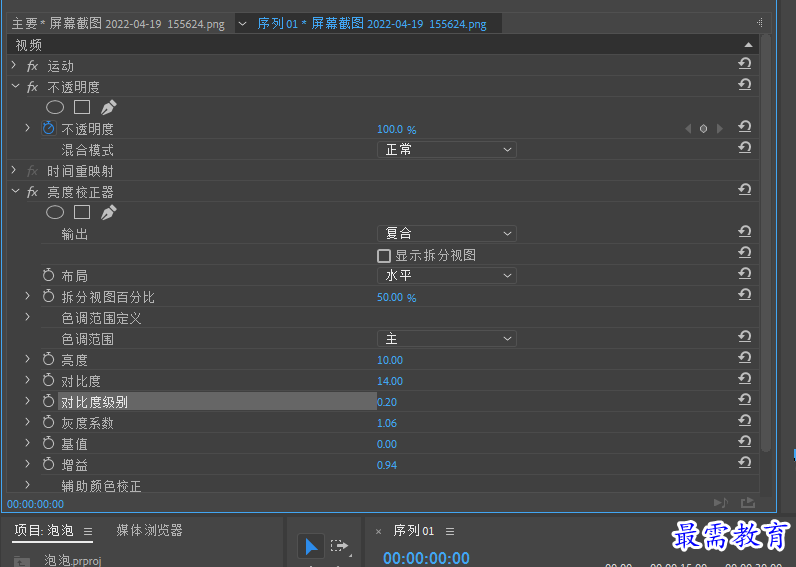
Task: Reset the 不透明度 effect group
Action: pos(745,84)
